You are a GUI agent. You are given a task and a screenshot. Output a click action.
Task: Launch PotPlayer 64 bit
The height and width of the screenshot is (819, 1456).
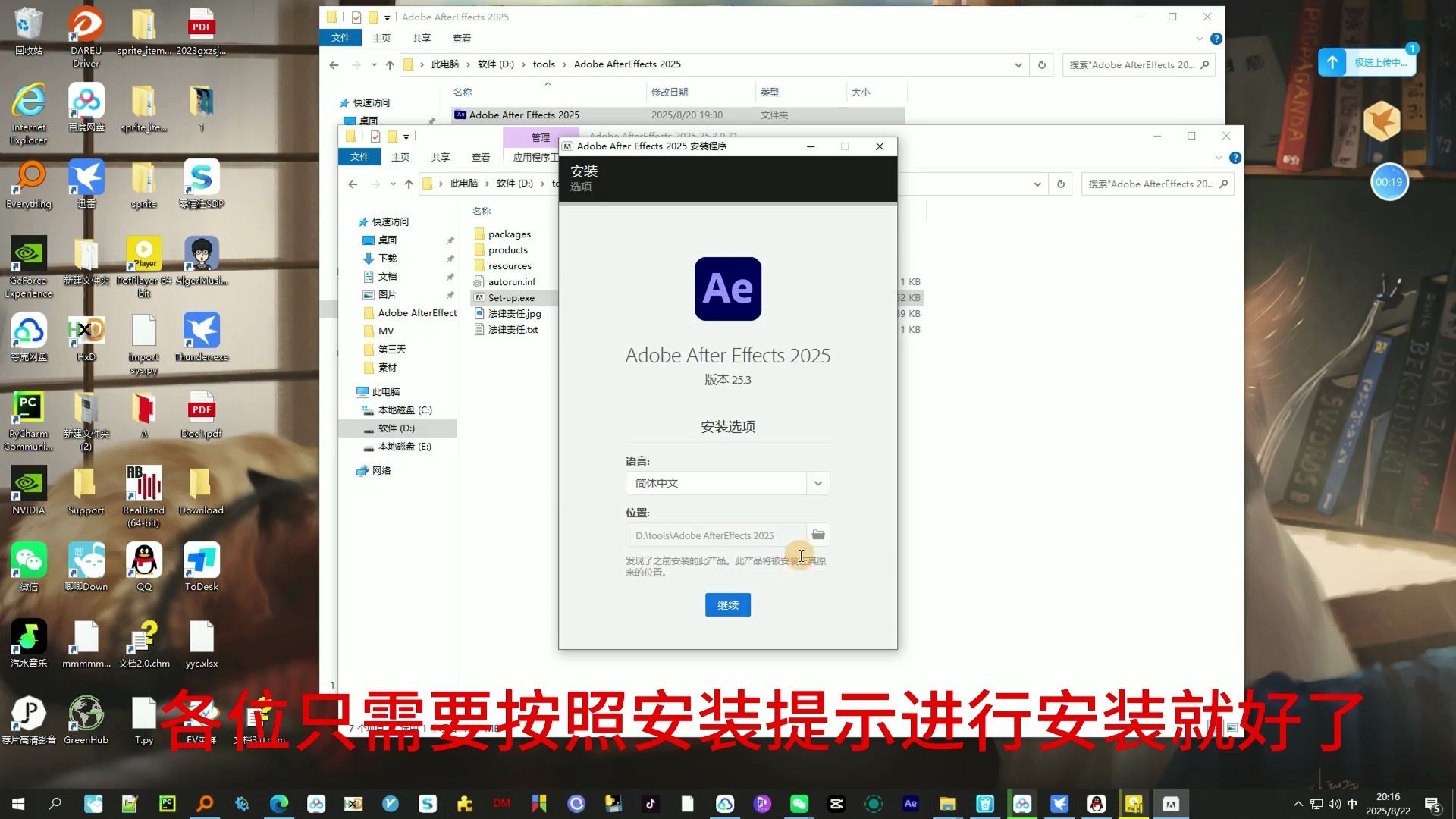143,254
